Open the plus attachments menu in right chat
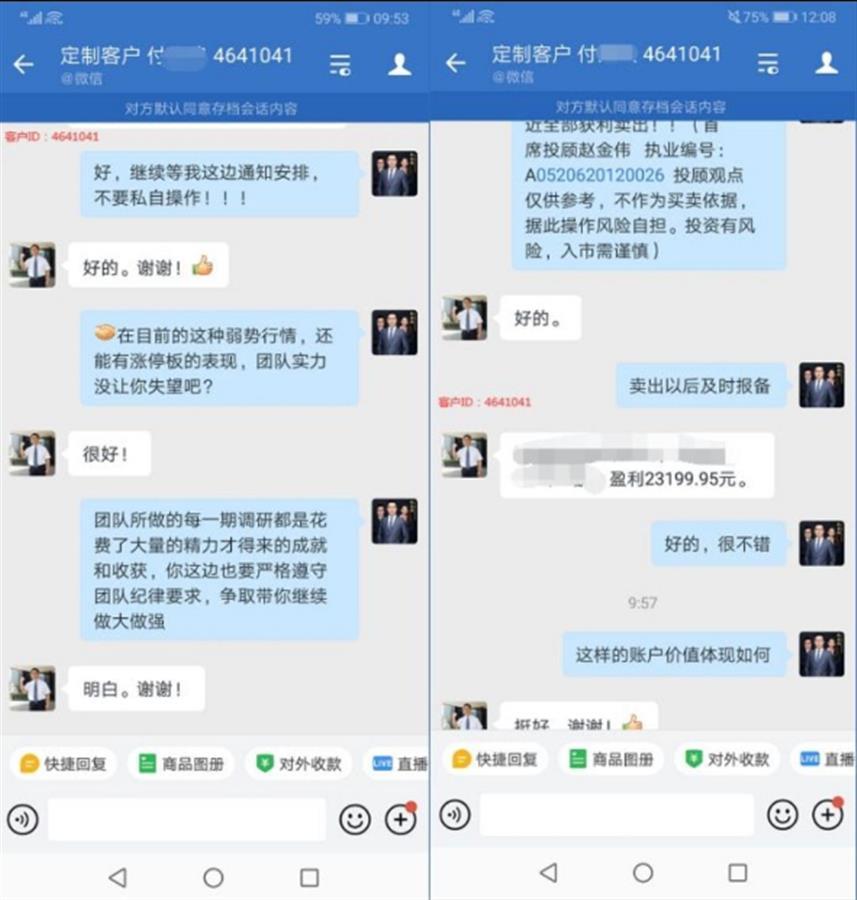This screenshot has height=900, width=857. 828,814
